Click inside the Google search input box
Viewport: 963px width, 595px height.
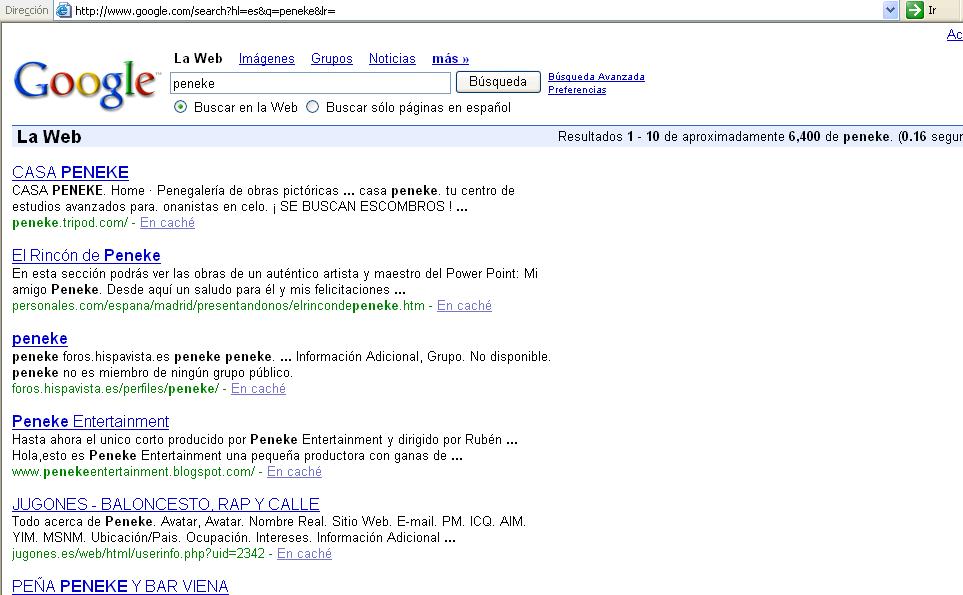[310, 83]
